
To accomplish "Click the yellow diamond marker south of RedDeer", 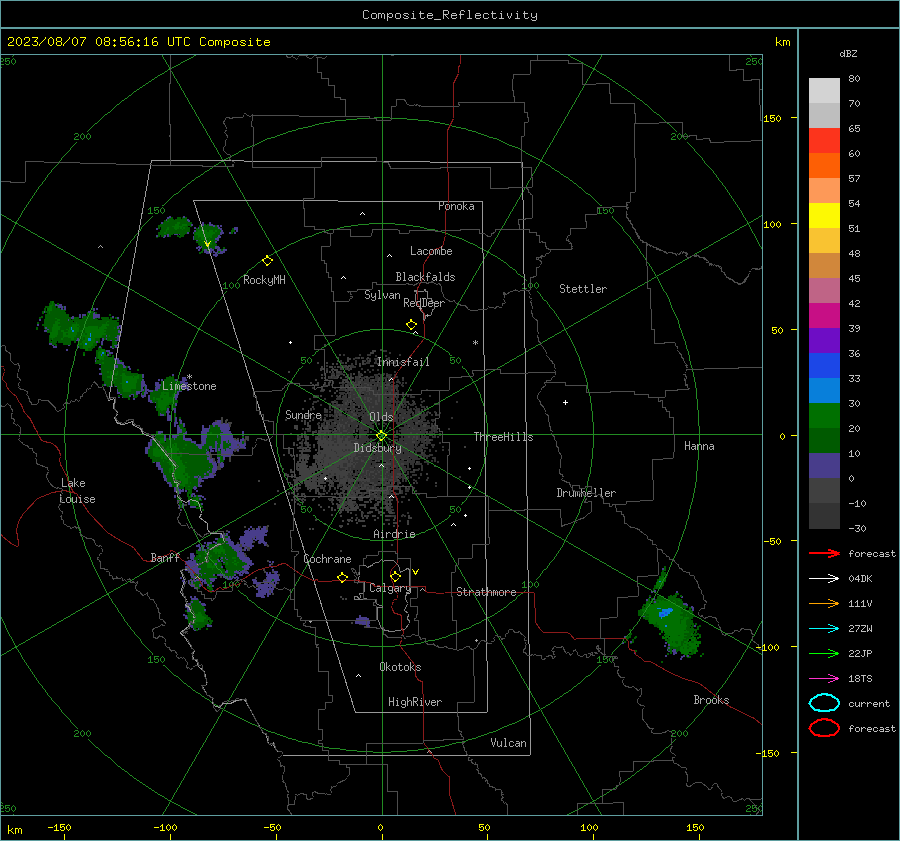I will coord(412,324).
